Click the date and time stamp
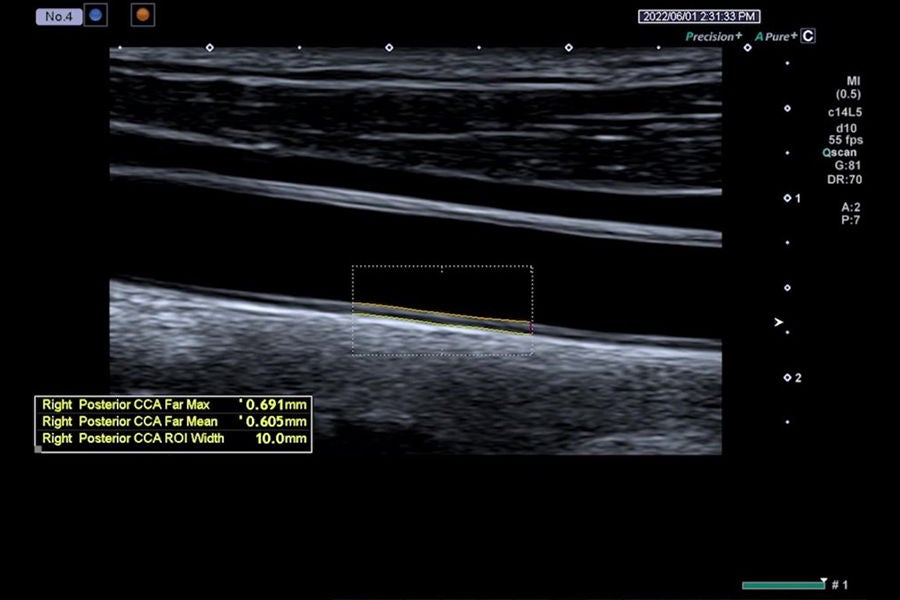The width and height of the screenshot is (900, 600). pyautogui.click(x=699, y=17)
